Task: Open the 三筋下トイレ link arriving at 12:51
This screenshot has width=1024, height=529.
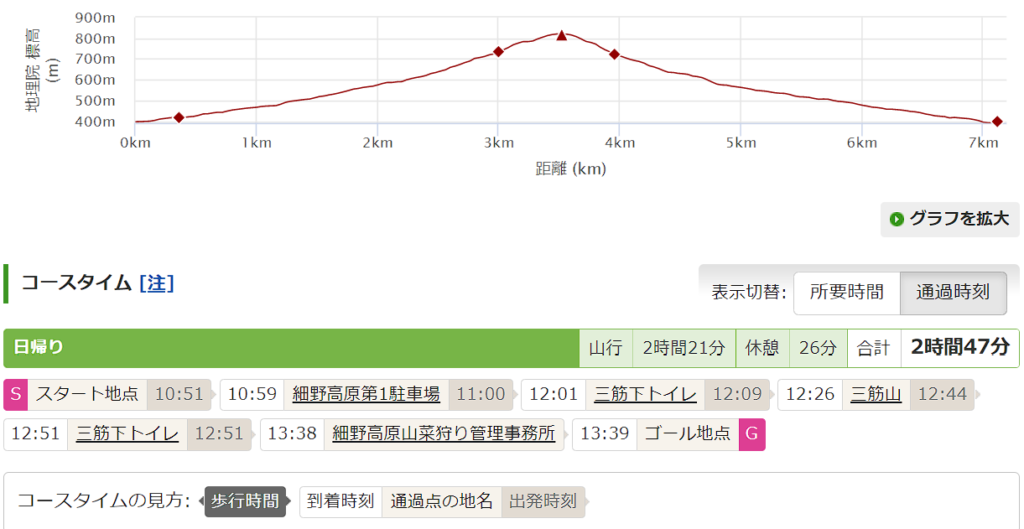Action: tap(127, 434)
